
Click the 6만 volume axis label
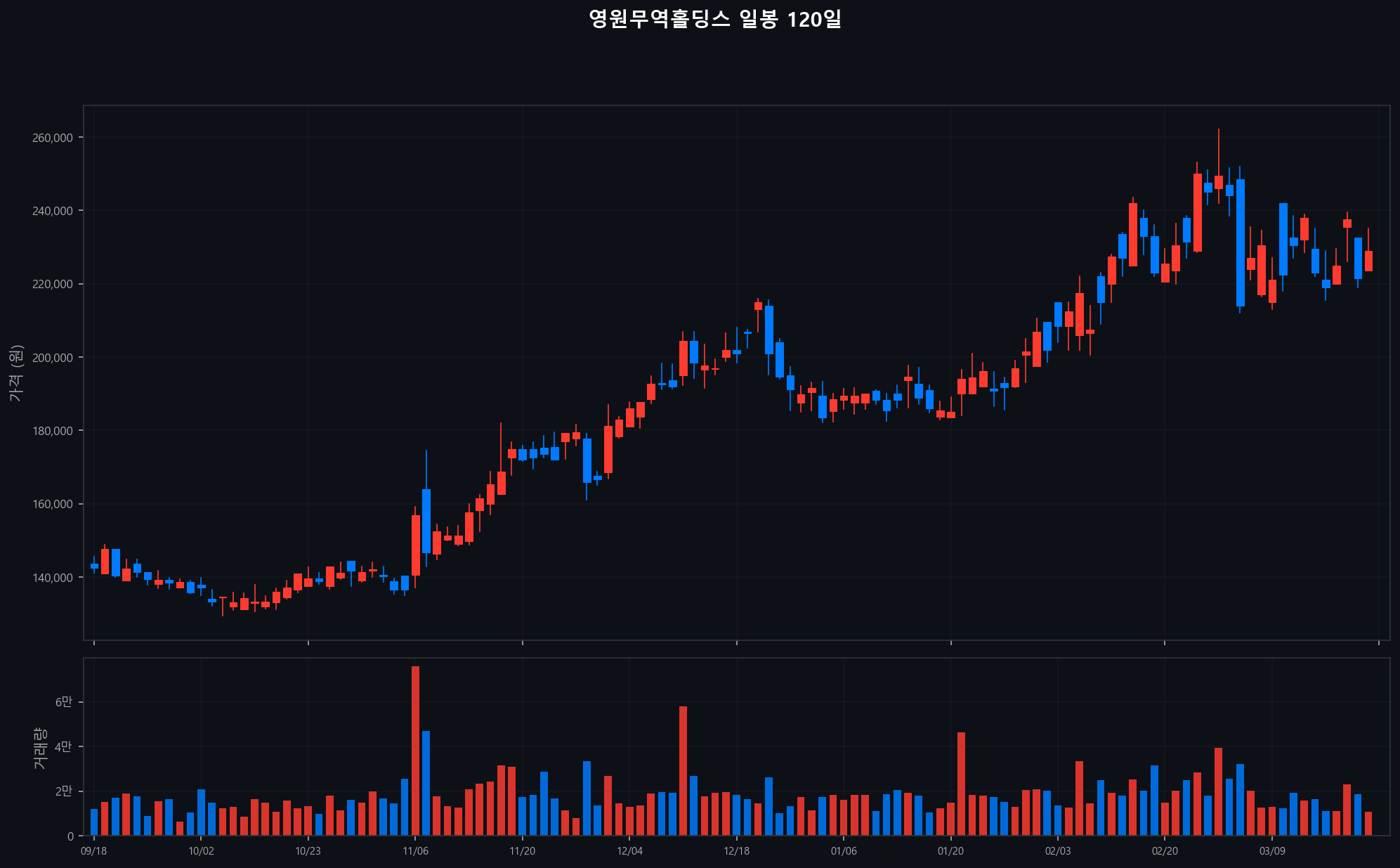63,702
